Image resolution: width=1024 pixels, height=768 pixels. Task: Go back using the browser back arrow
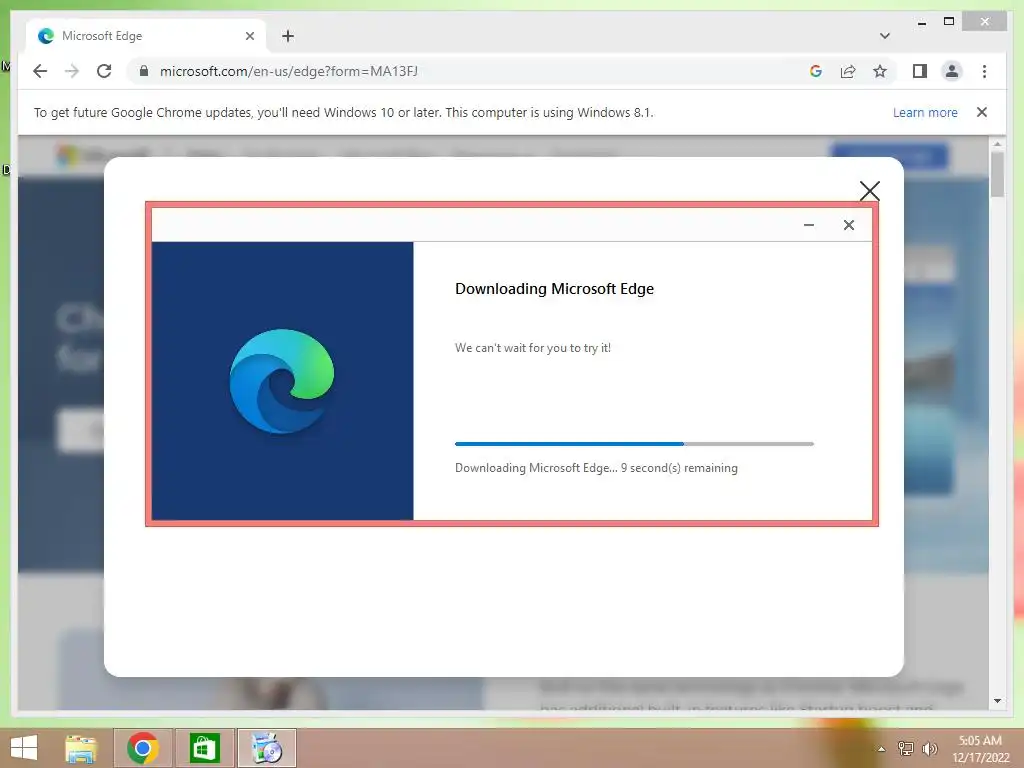pyautogui.click(x=40, y=71)
